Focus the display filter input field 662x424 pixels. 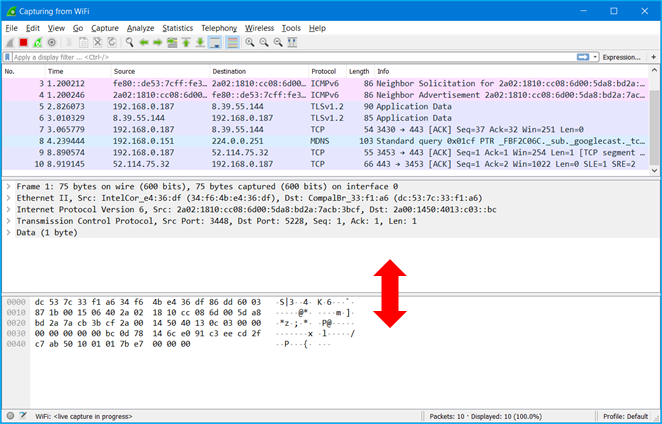pyautogui.click(x=293, y=57)
